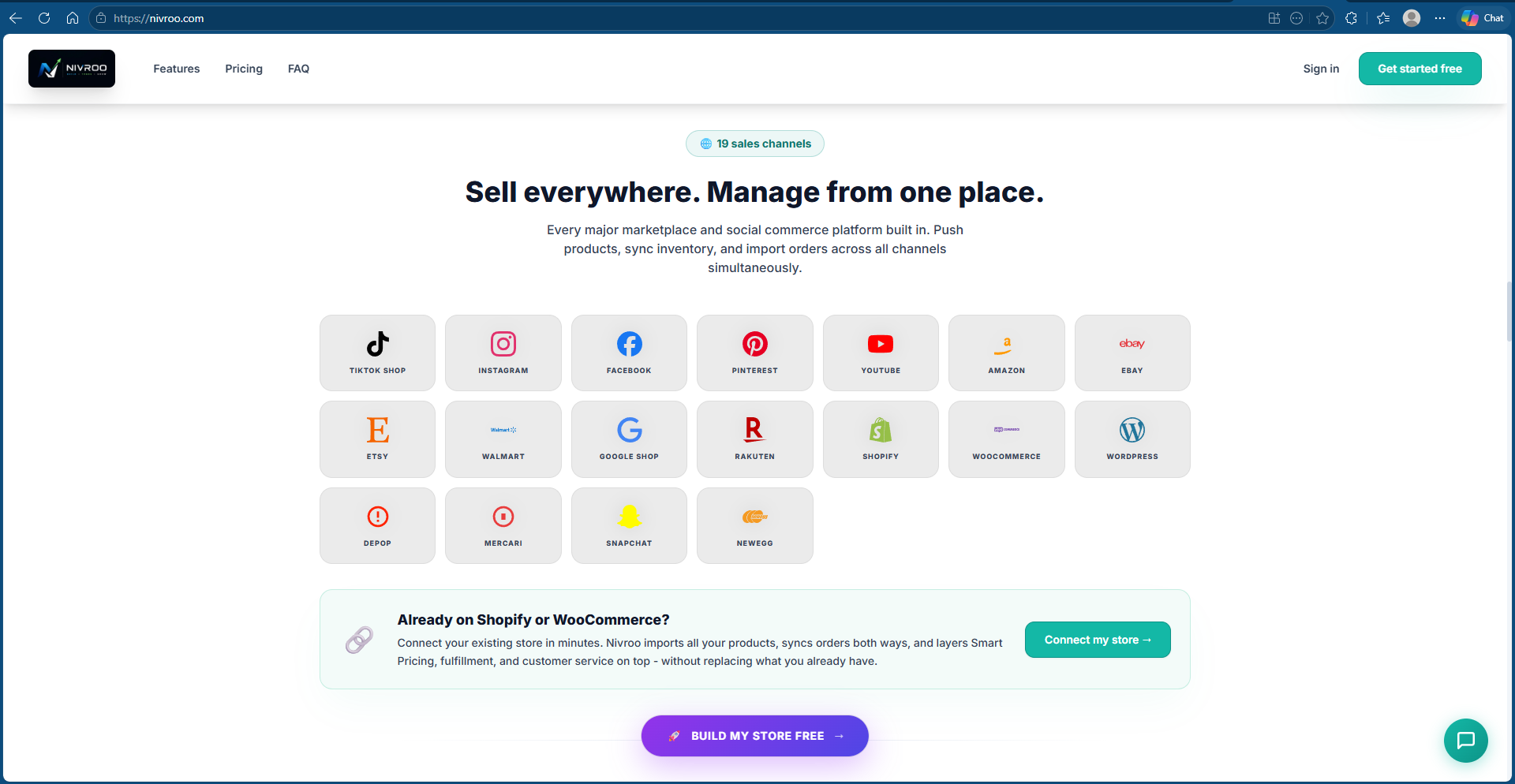Reload the page with the refresh icon
This screenshot has width=1515, height=784.
tap(44, 18)
